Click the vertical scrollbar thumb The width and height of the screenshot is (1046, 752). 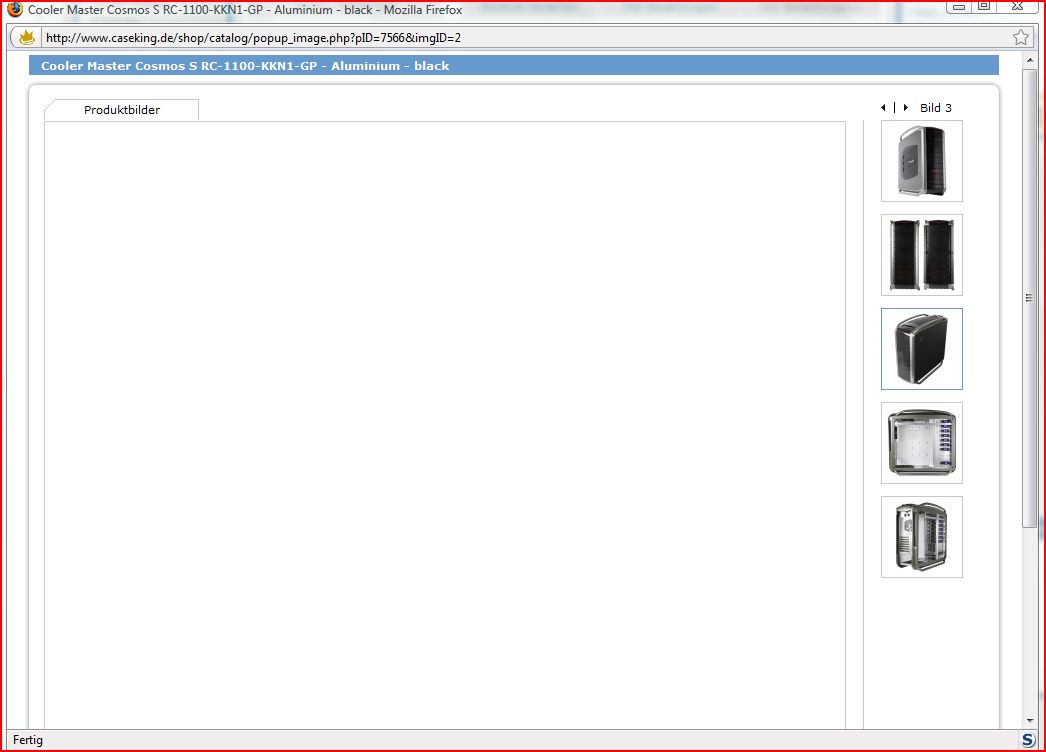click(1030, 298)
